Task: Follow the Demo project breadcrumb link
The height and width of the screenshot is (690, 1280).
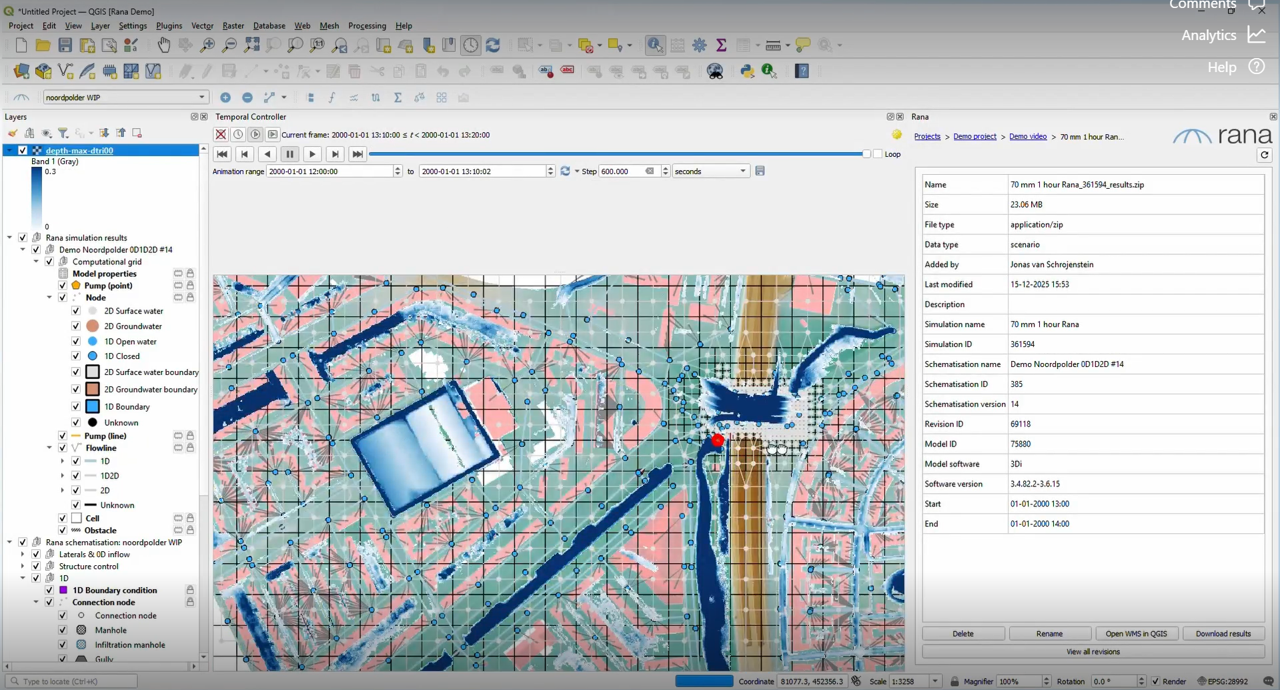Action: click(974, 136)
